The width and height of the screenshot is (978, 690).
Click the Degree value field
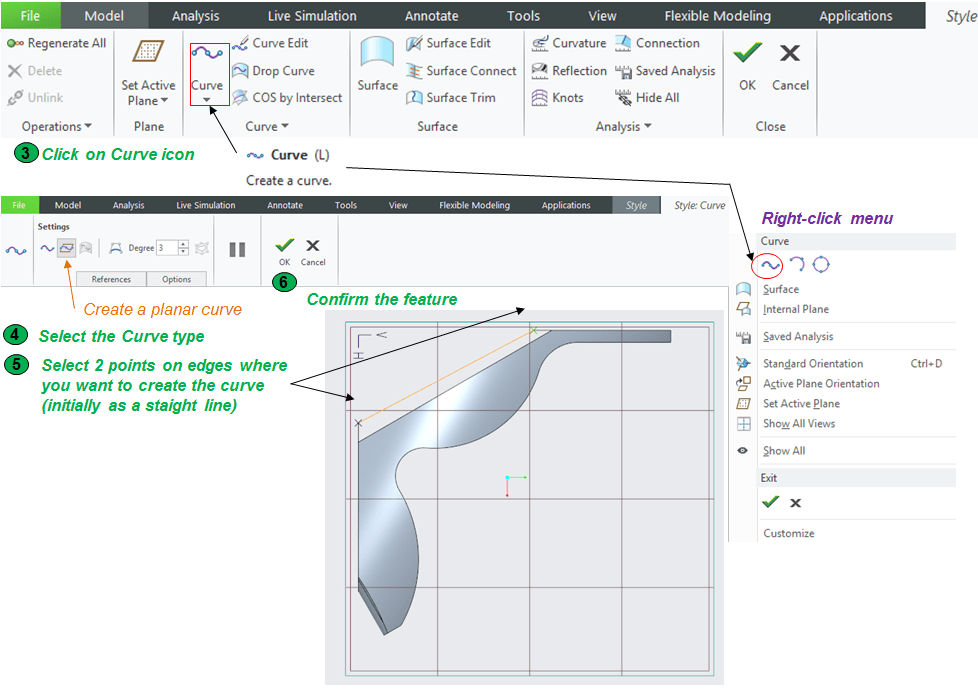(x=165, y=248)
